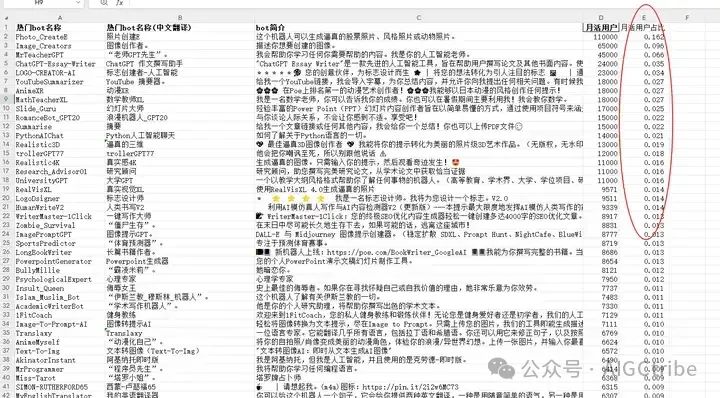Select cell "健身教练"

coord(121,315)
